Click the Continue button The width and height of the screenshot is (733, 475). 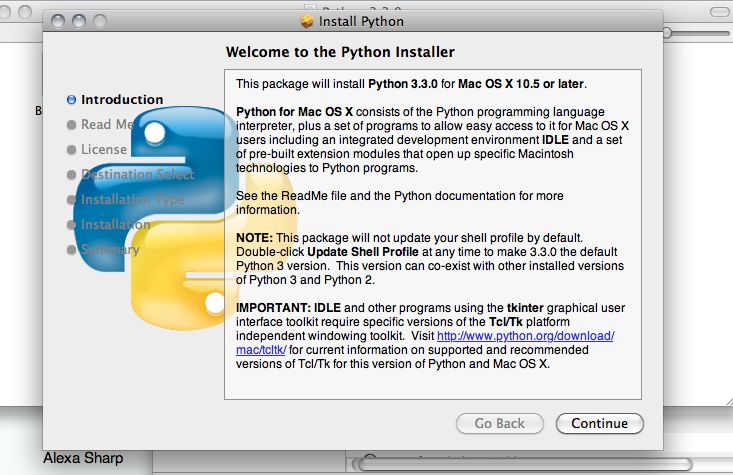point(600,423)
